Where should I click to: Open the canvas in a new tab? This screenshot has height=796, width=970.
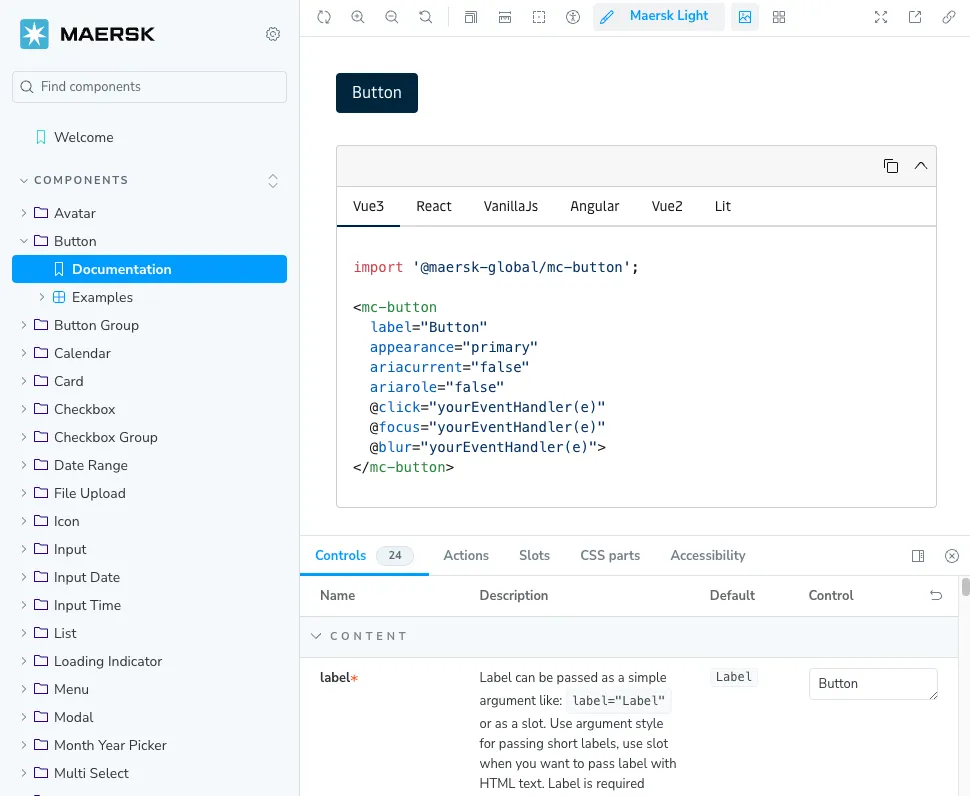coord(914,17)
